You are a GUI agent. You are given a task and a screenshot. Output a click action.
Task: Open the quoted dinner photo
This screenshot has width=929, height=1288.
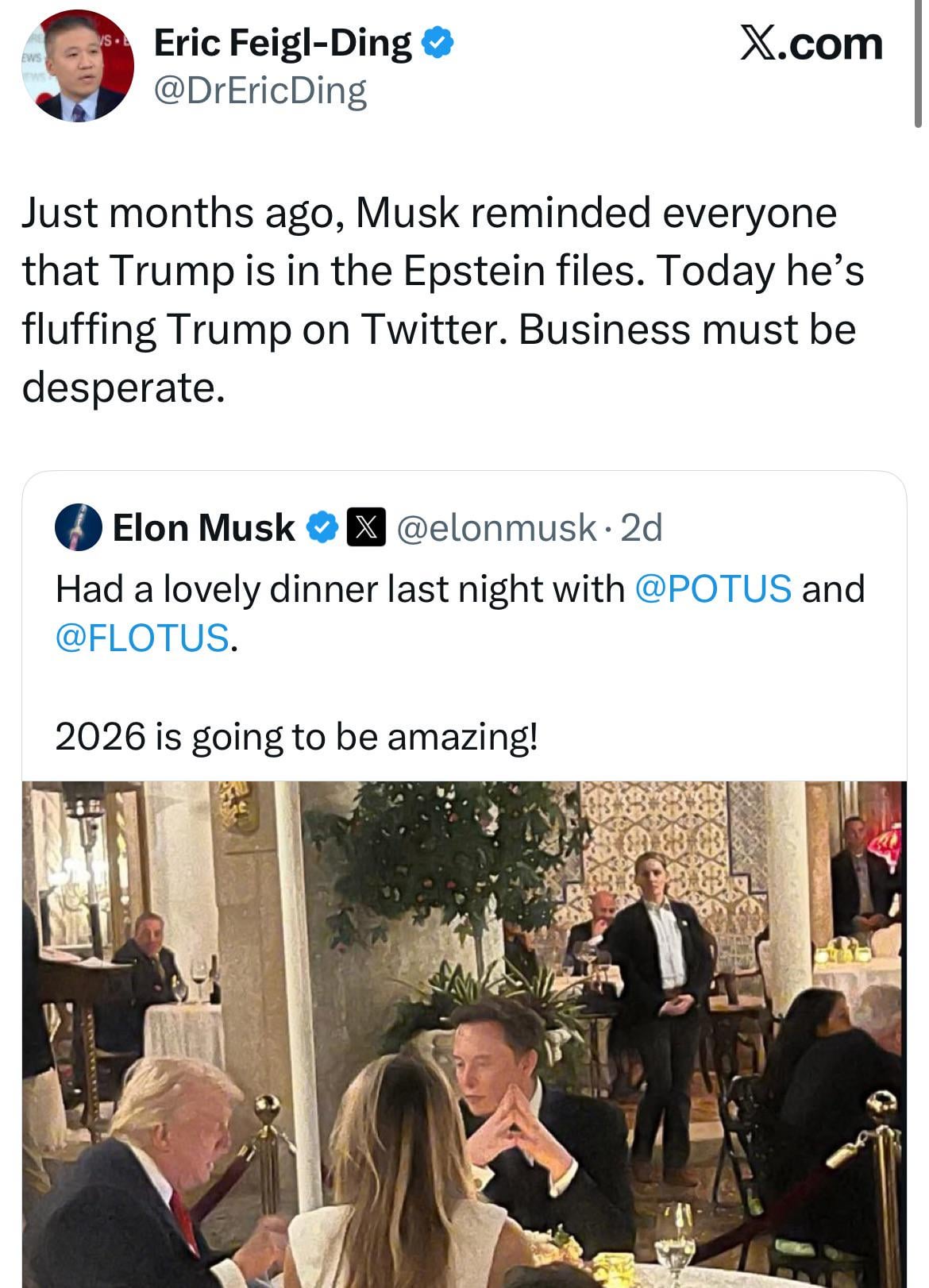coord(464,1032)
